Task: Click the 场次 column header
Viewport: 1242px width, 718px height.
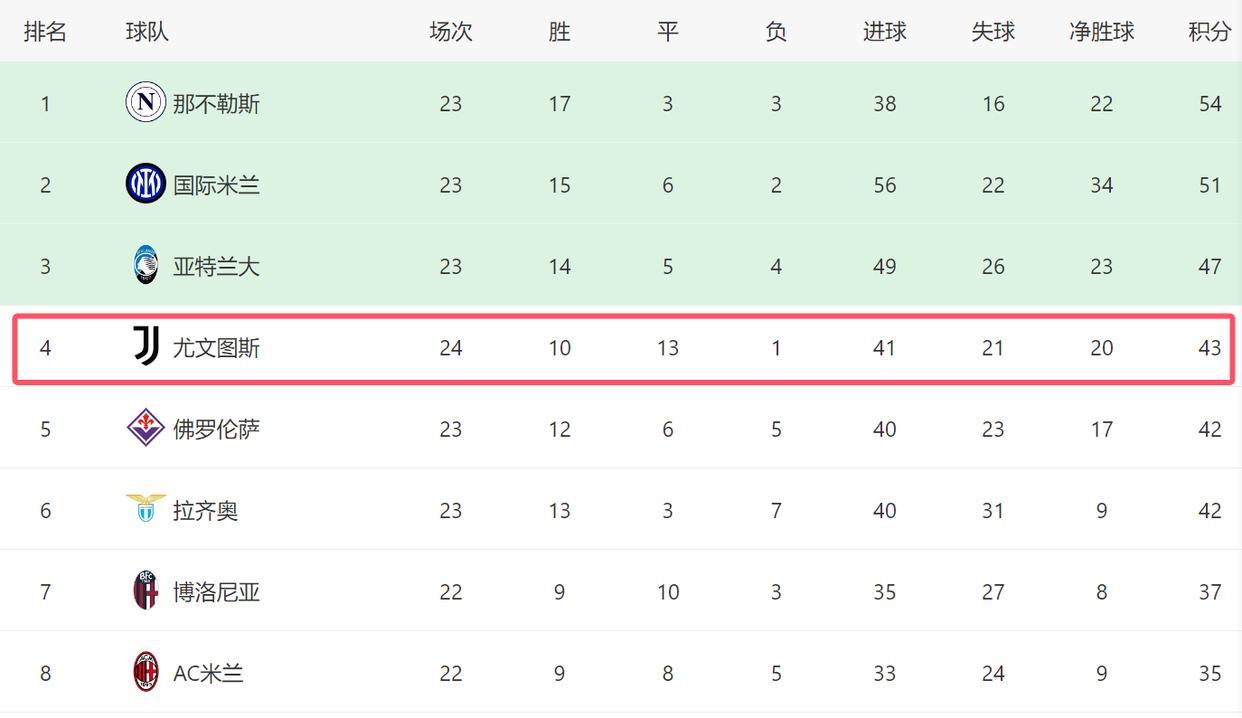Action: tap(450, 32)
